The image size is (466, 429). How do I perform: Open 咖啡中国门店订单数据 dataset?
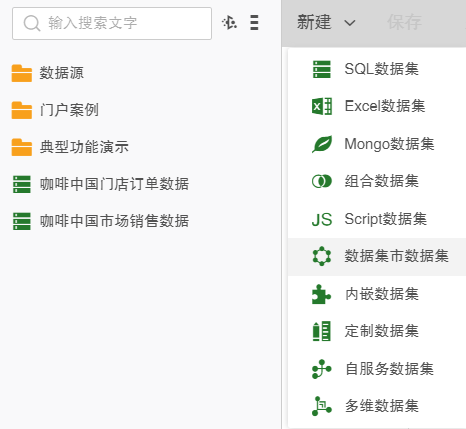(x=100, y=184)
